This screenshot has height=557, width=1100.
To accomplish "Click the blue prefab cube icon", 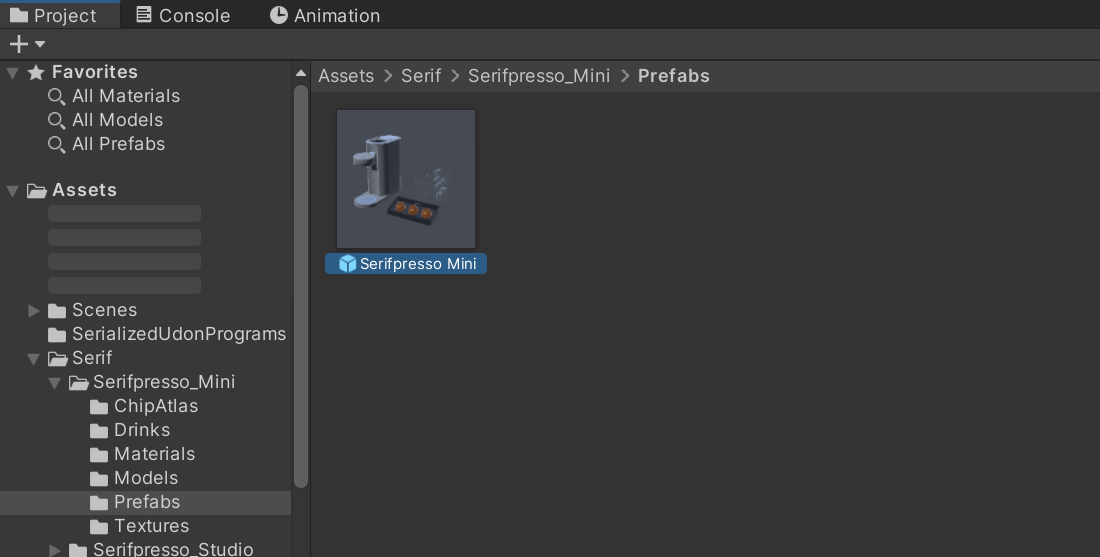I will click(x=347, y=264).
